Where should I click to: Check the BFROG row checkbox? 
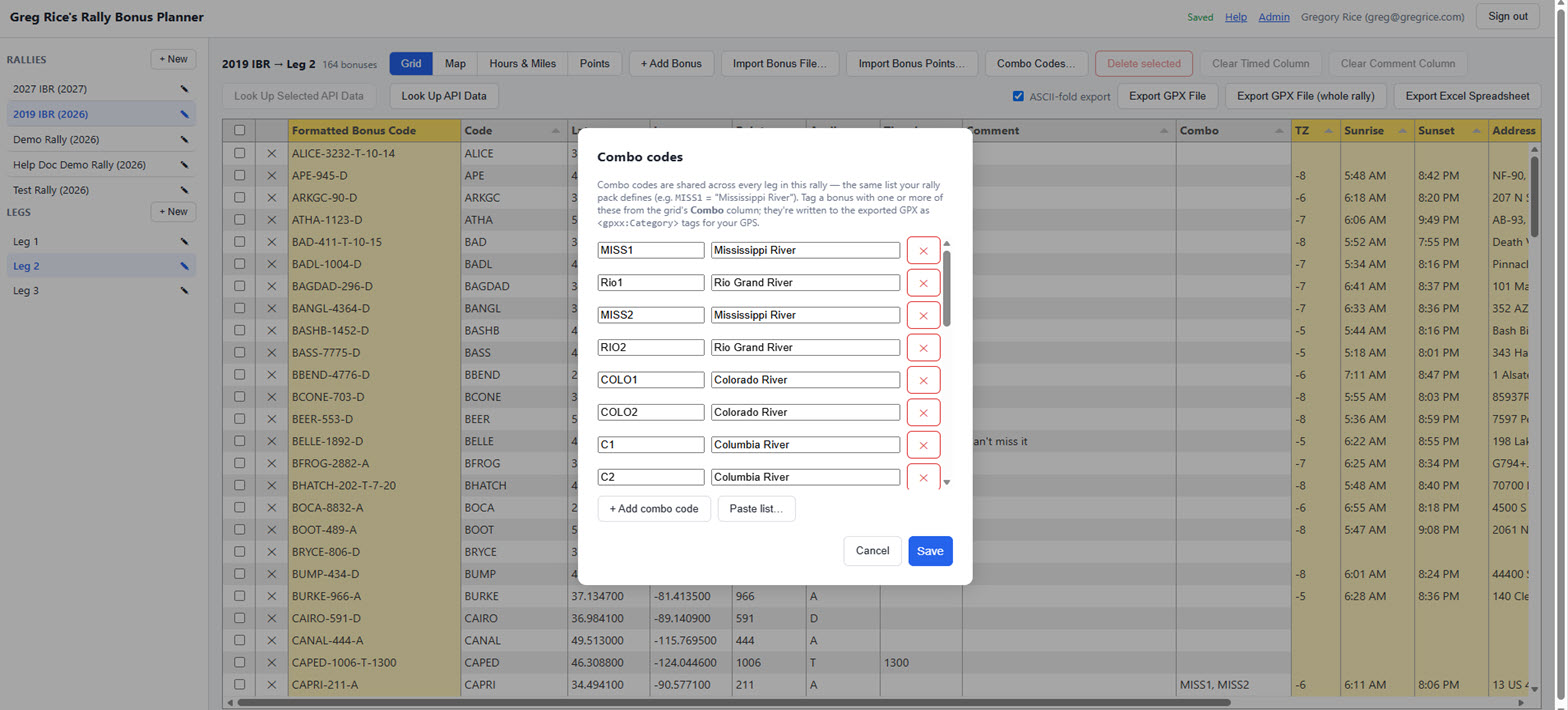pyautogui.click(x=239, y=463)
